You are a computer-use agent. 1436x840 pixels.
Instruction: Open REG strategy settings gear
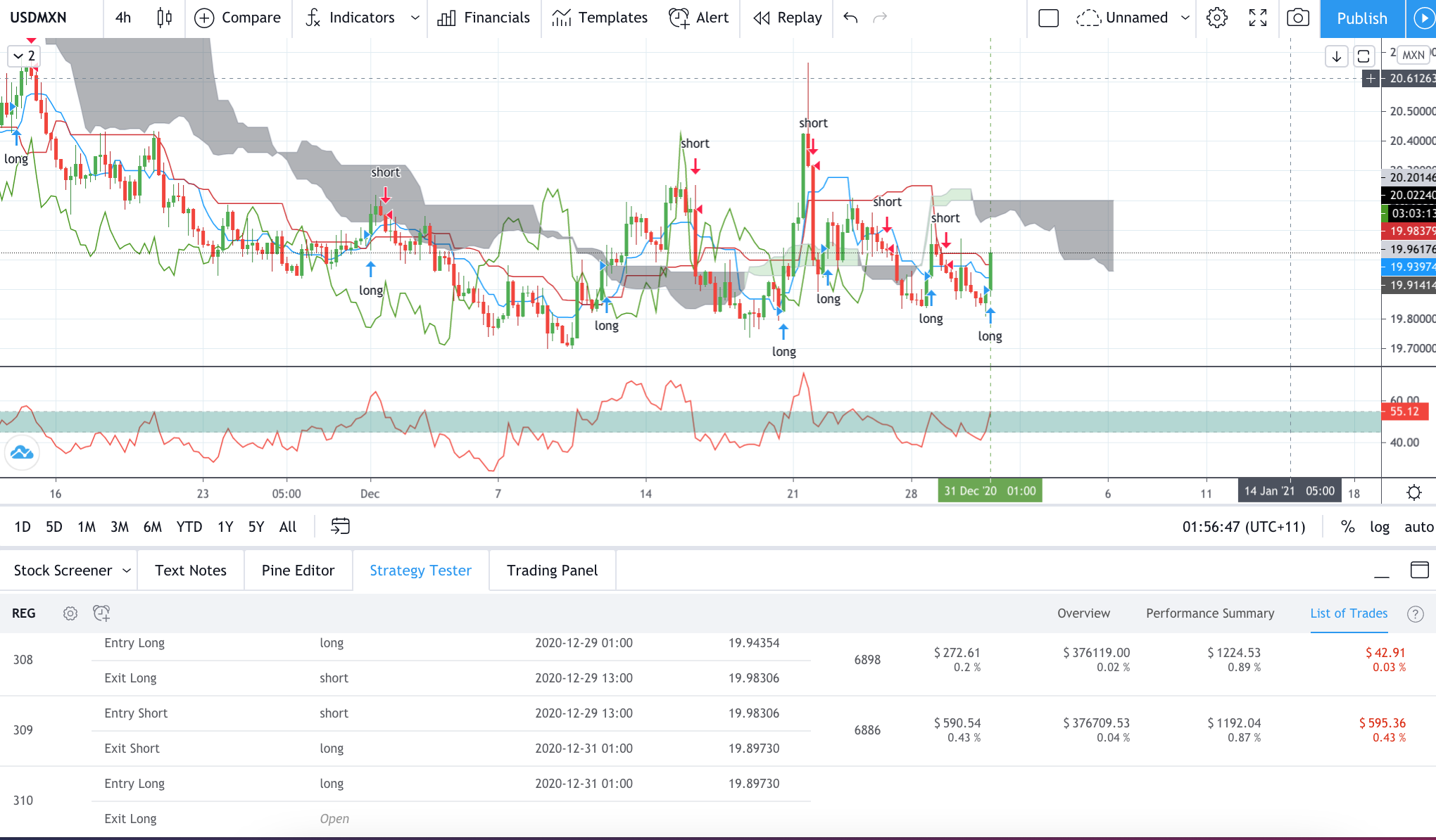pyautogui.click(x=70, y=613)
